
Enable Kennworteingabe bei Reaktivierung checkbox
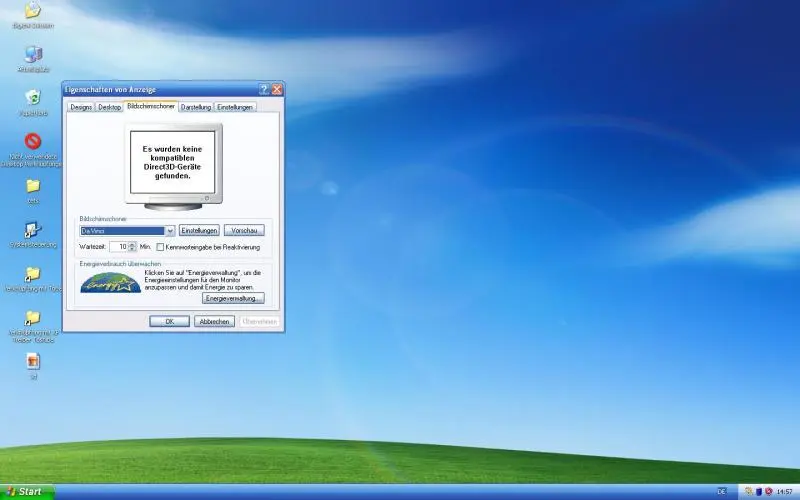[160, 246]
